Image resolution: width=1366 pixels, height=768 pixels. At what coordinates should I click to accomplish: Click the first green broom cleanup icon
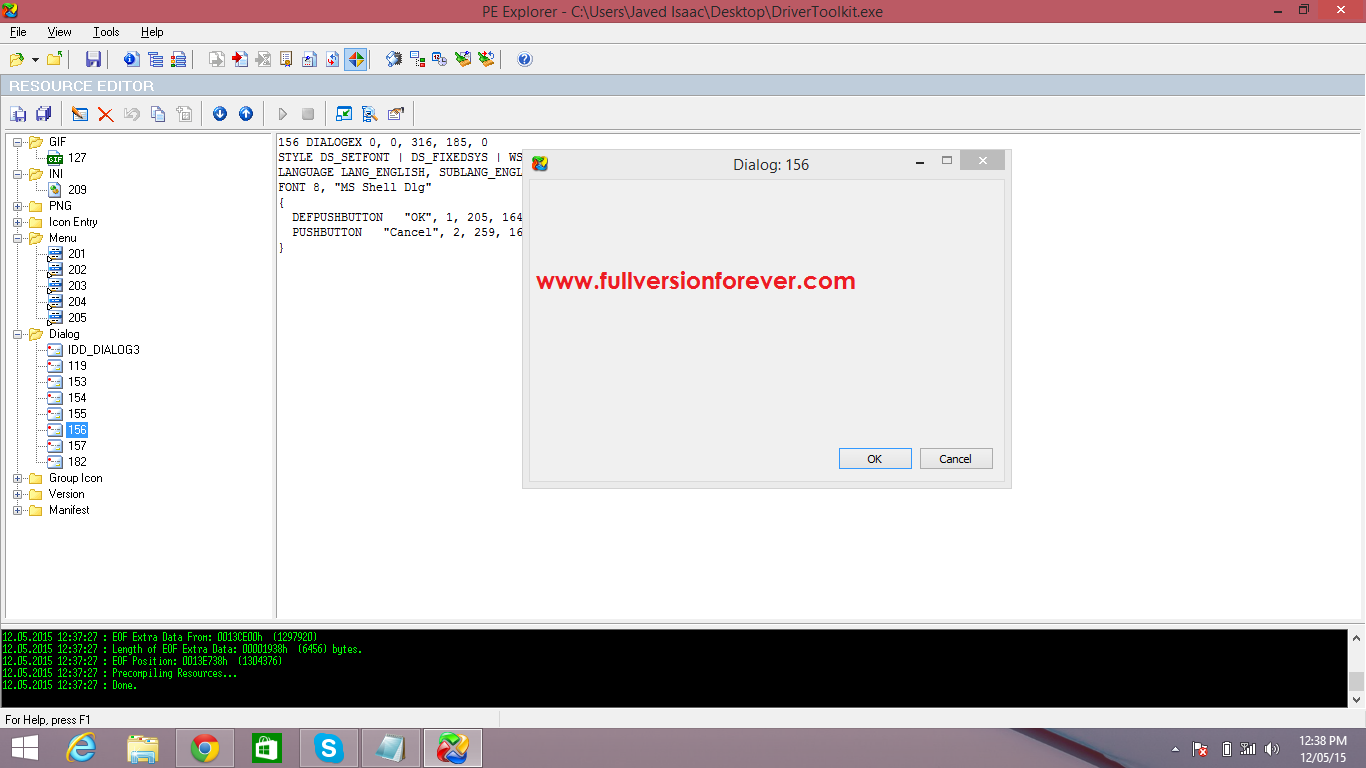463,59
